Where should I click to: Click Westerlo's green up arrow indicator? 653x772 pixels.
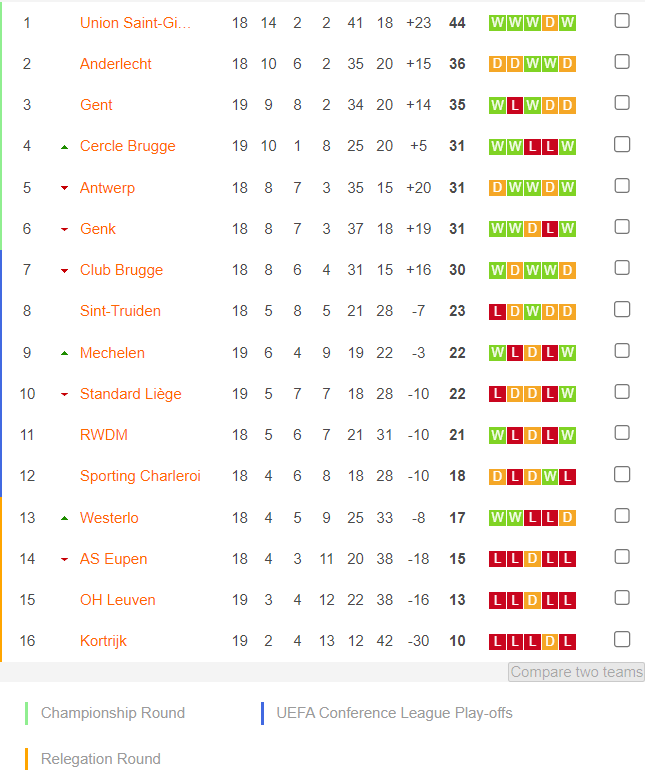point(64,518)
